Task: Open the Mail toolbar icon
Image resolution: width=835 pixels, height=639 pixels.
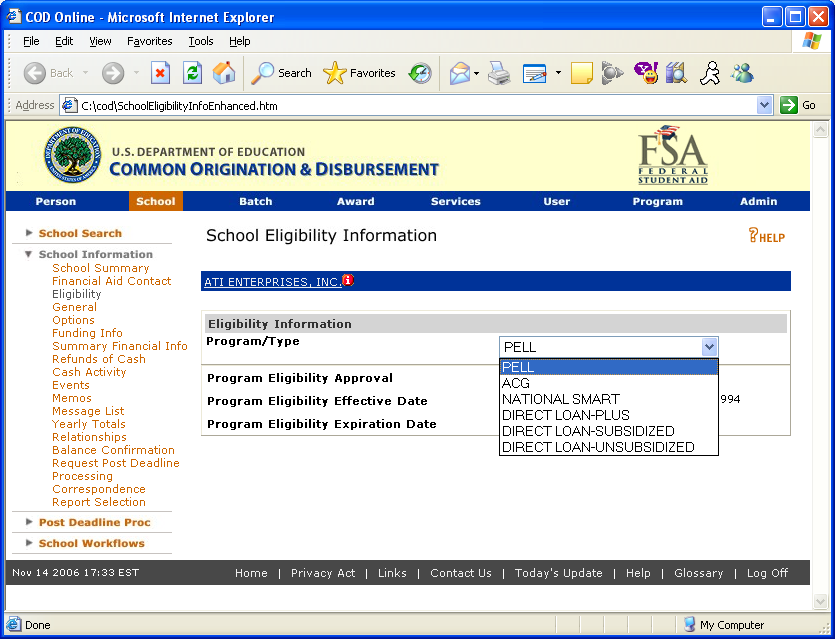Action: (459, 73)
